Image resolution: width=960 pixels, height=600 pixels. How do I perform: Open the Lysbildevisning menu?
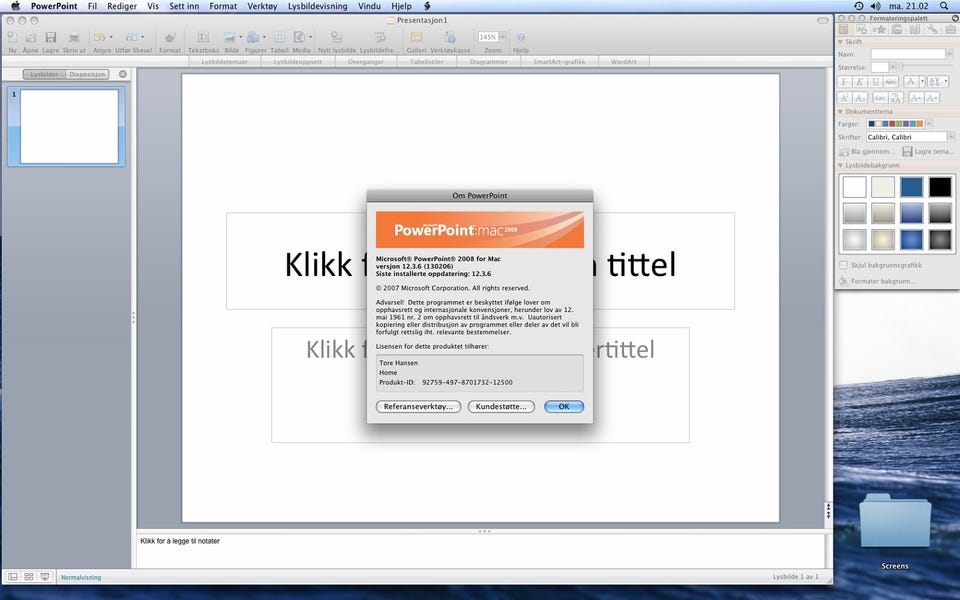(317, 6)
